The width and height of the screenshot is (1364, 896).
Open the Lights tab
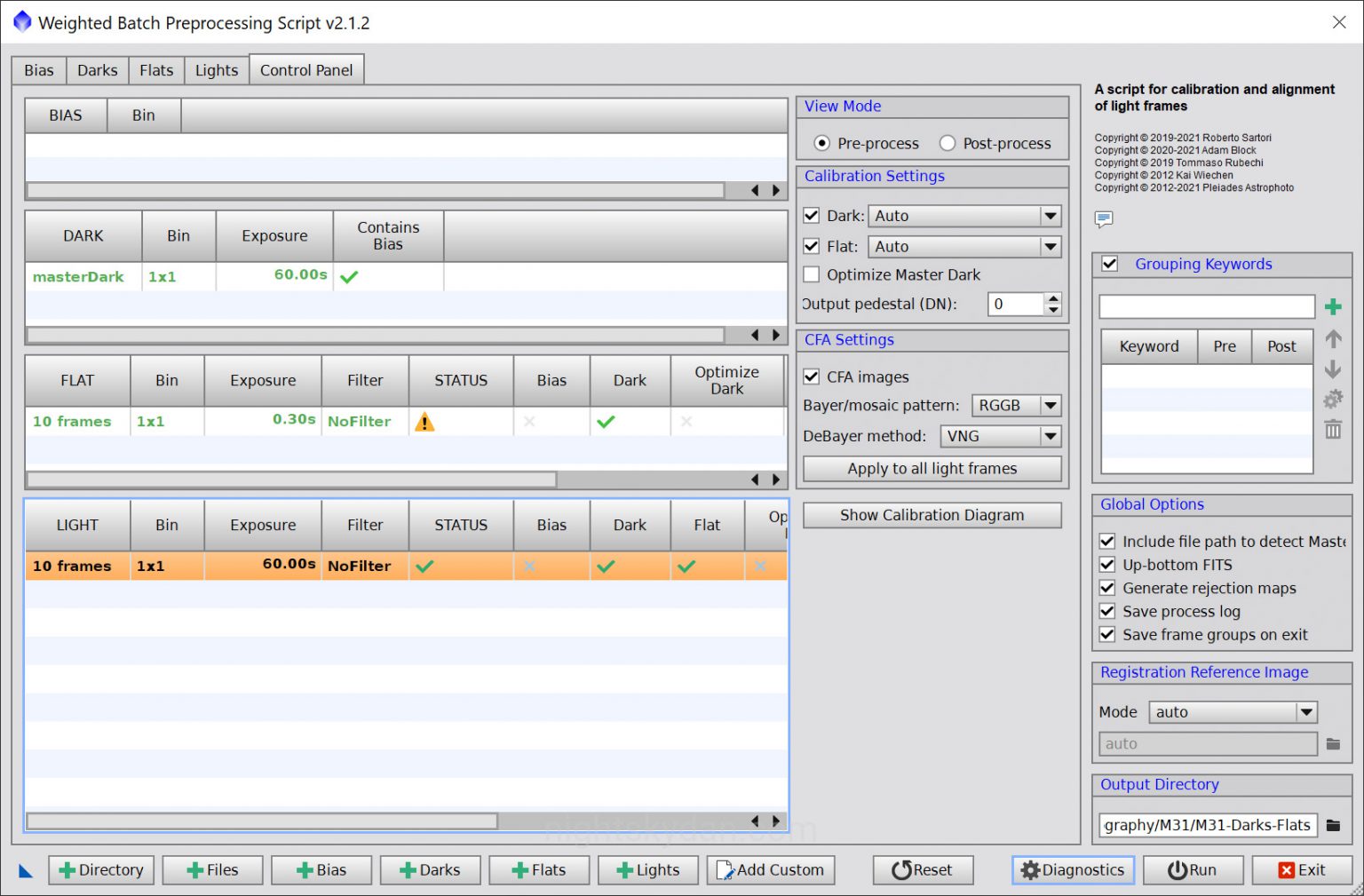[x=217, y=70]
